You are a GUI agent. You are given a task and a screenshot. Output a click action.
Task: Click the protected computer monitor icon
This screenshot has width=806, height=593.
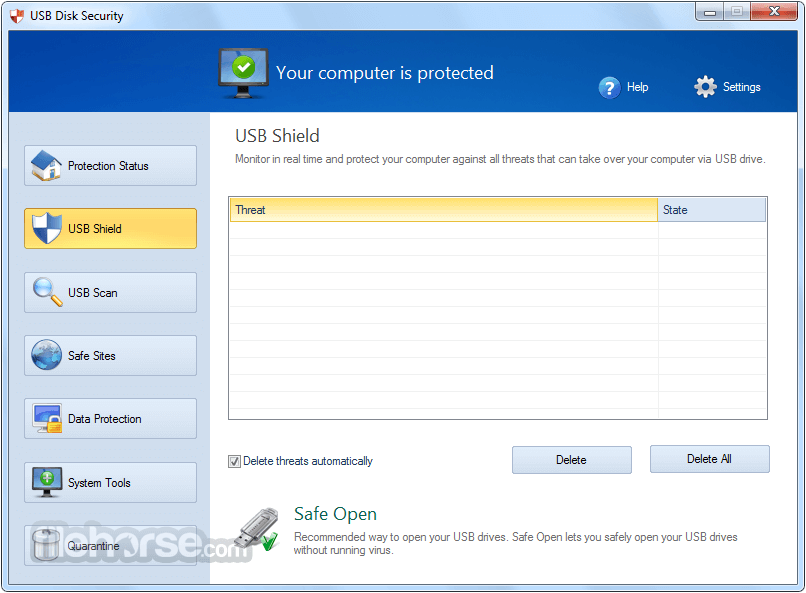pyautogui.click(x=243, y=73)
